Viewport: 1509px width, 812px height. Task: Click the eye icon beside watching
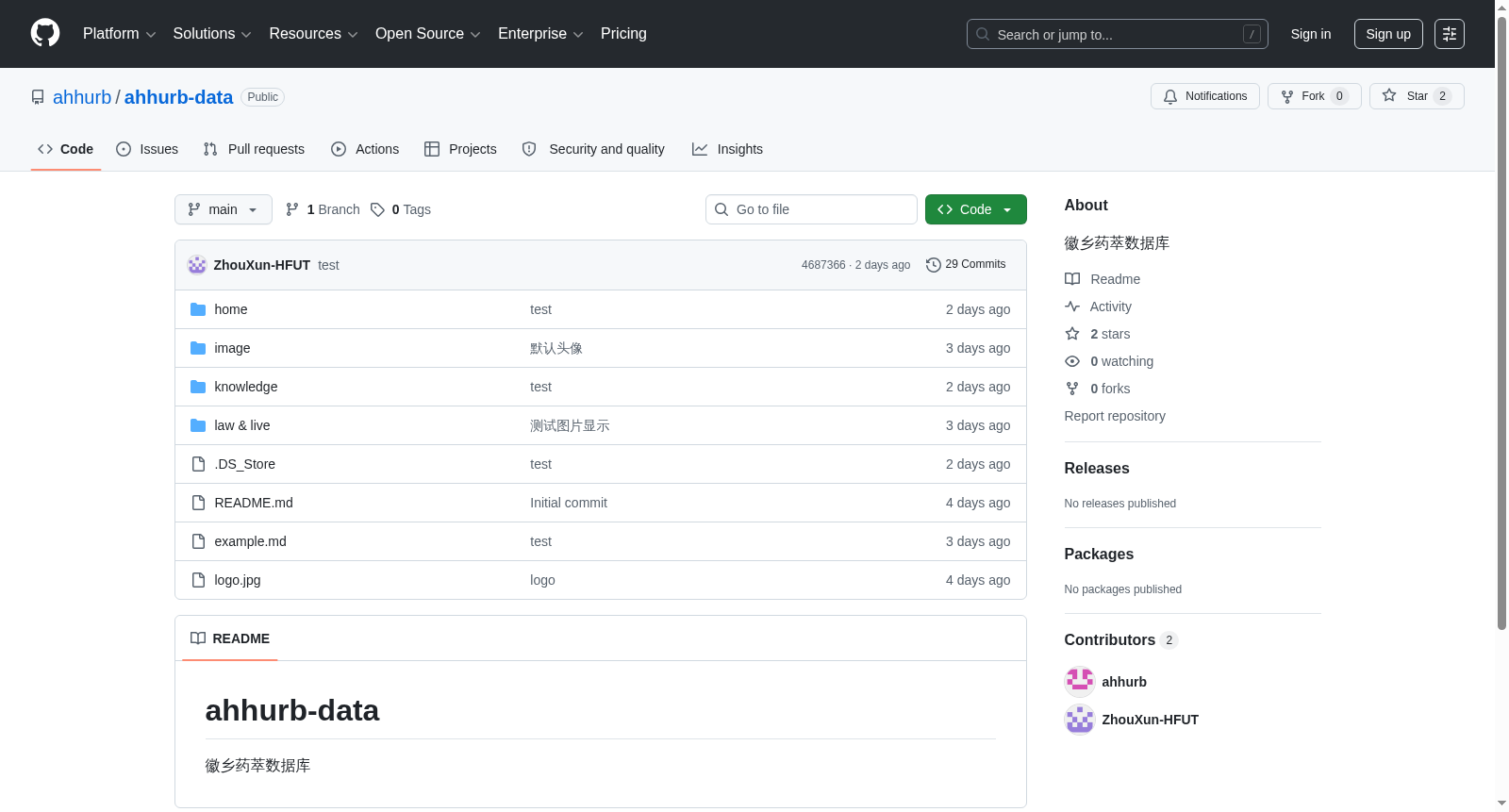coord(1072,361)
